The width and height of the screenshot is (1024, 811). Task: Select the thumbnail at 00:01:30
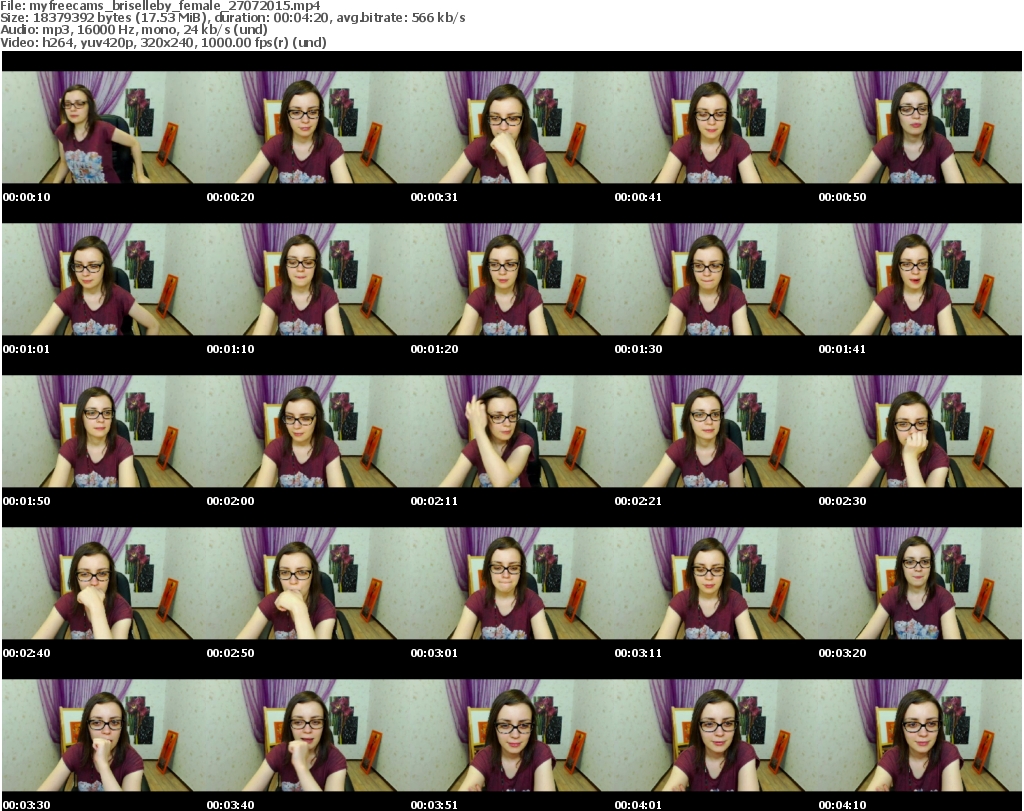click(x=716, y=279)
